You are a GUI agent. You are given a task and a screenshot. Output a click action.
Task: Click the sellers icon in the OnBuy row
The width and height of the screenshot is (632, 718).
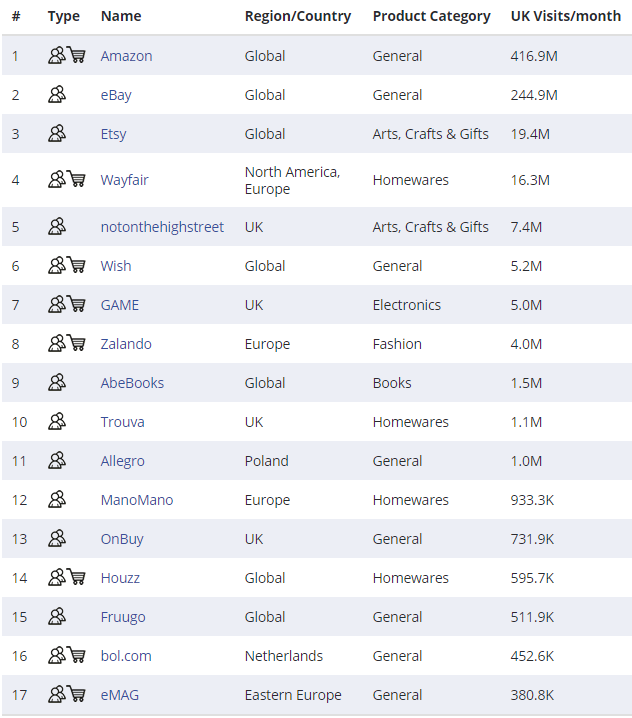(57, 539)
